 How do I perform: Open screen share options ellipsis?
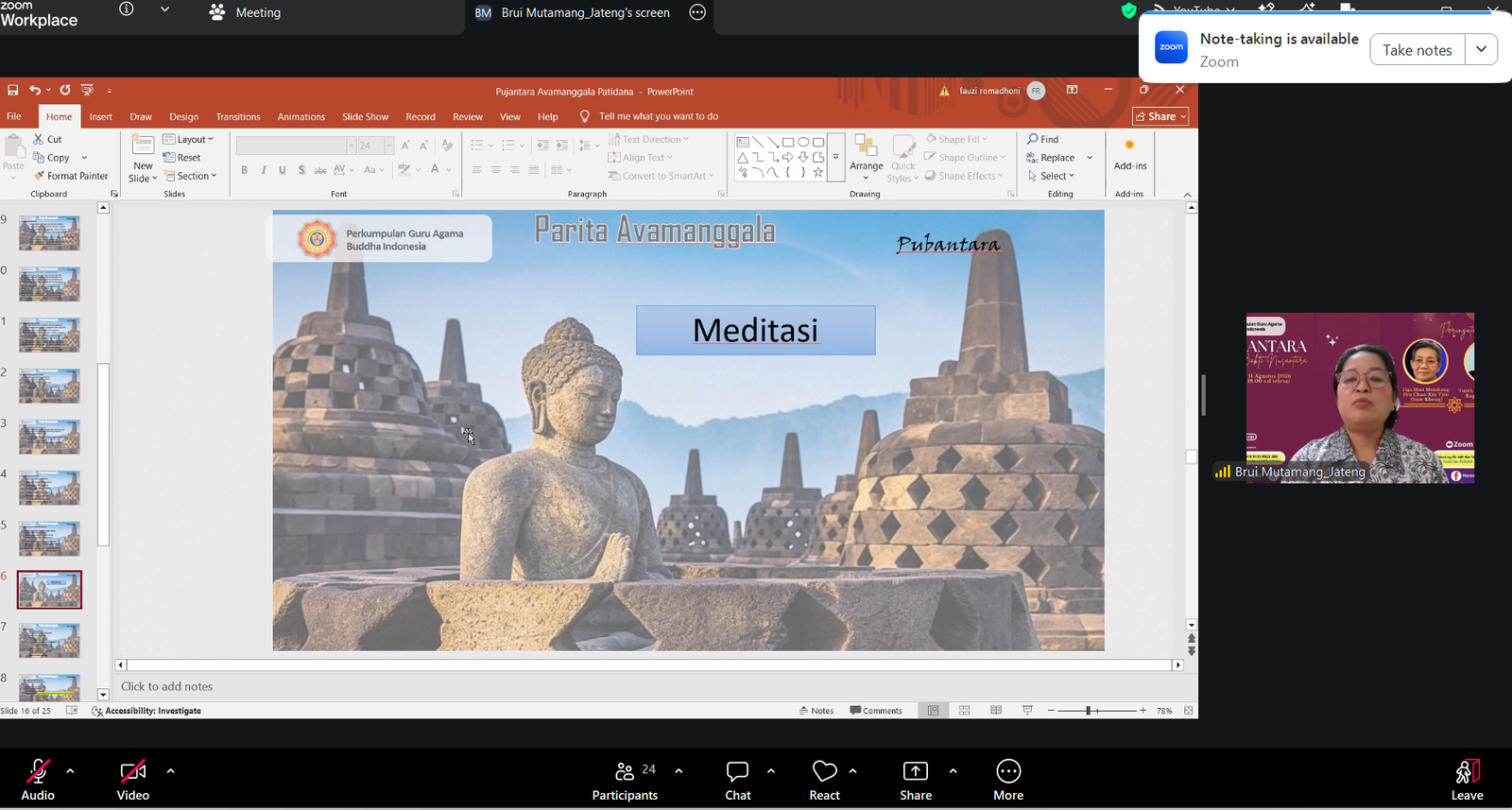[x=697, y=12]
